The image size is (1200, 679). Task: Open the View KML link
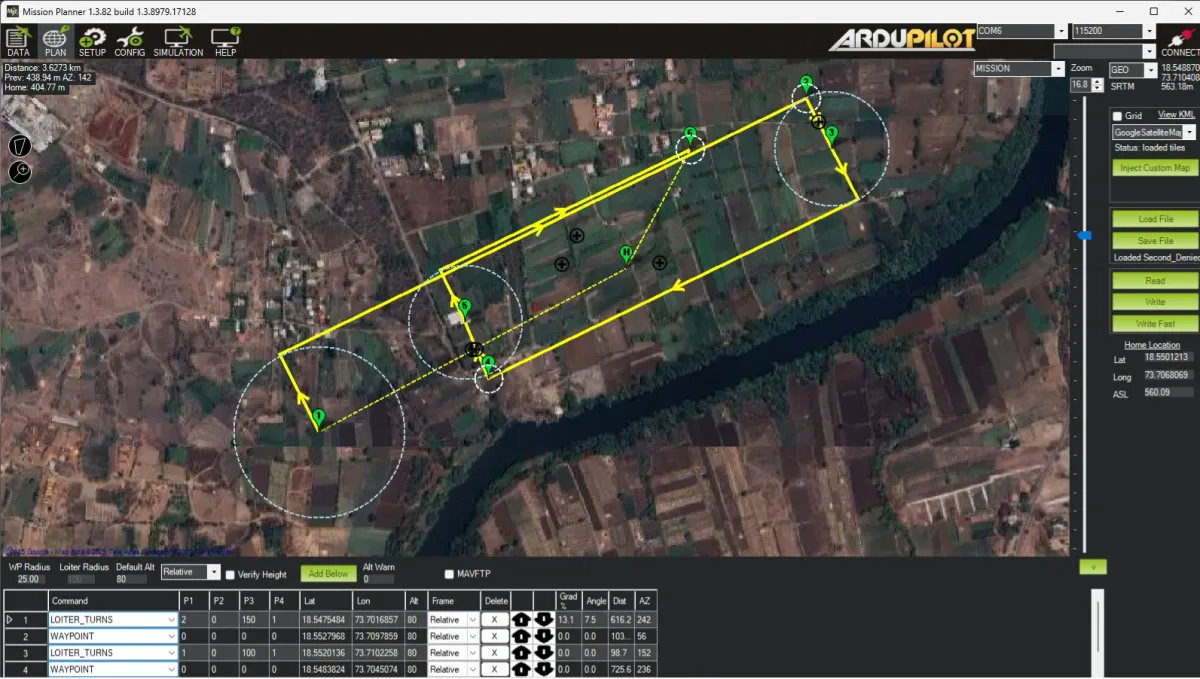point(1176,115)
